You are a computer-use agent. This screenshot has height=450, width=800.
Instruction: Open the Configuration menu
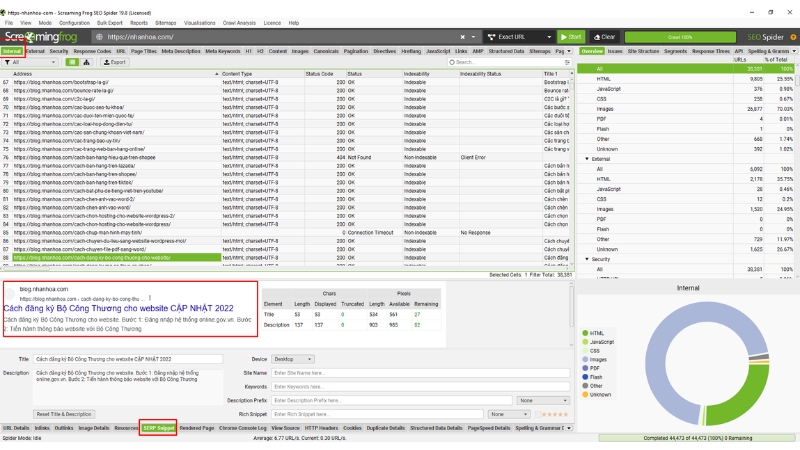pos(74,23)
